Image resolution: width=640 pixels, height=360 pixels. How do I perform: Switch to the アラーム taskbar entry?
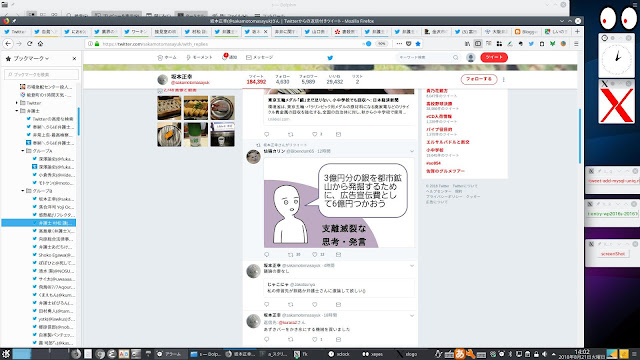[x=170, y=354]
